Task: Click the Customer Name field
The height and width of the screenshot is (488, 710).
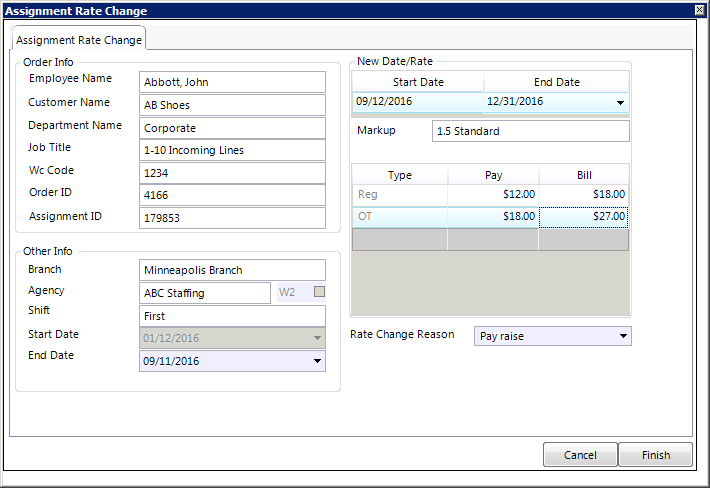Action: click(232, 105)
